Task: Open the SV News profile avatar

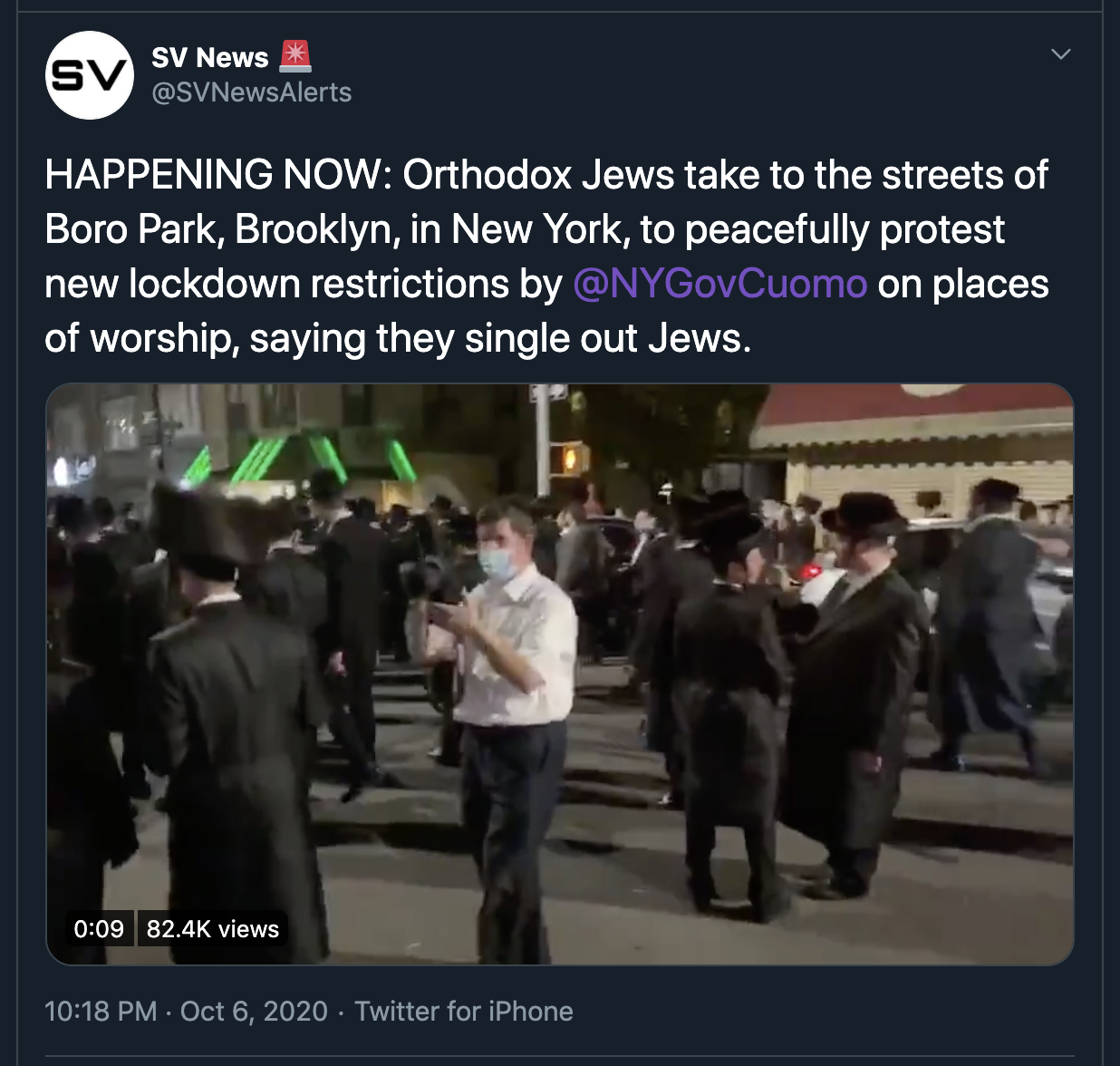Action: [90, 76]
